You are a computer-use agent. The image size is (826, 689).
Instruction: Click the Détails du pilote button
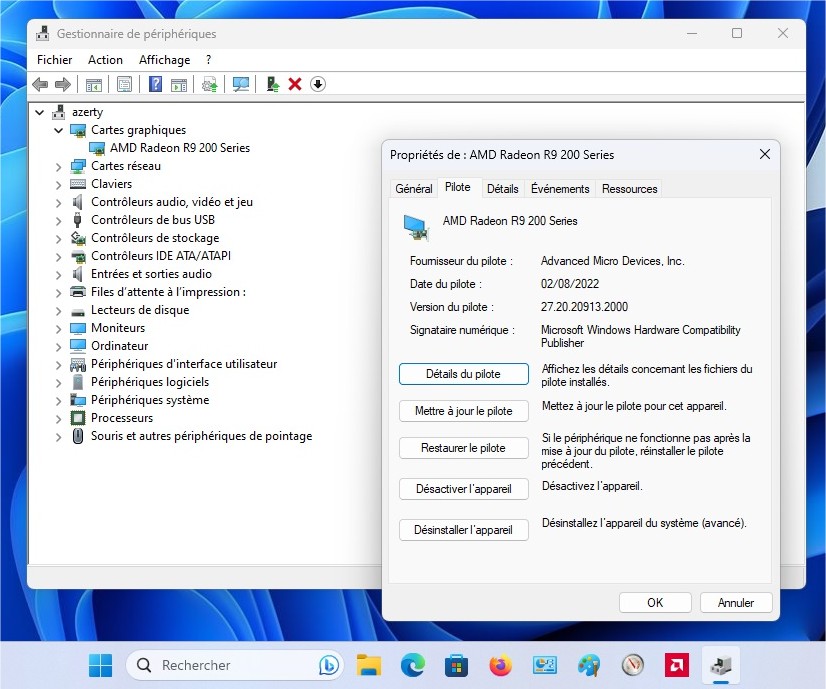point(464,374)
